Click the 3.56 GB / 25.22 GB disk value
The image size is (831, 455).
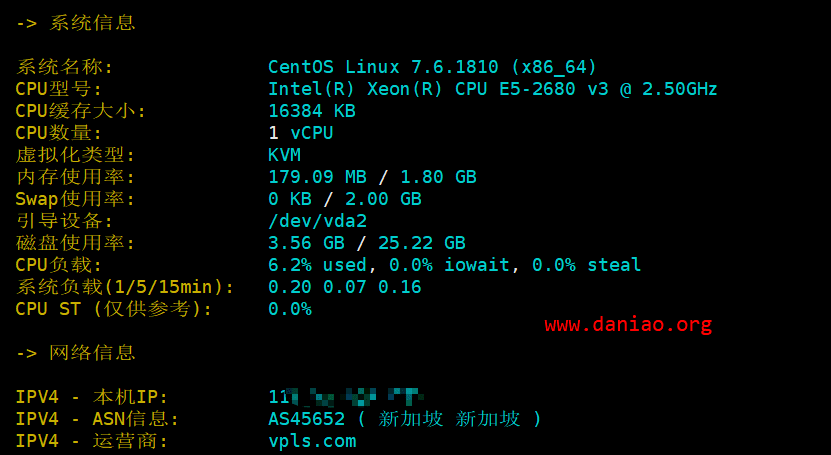point(367,243)
